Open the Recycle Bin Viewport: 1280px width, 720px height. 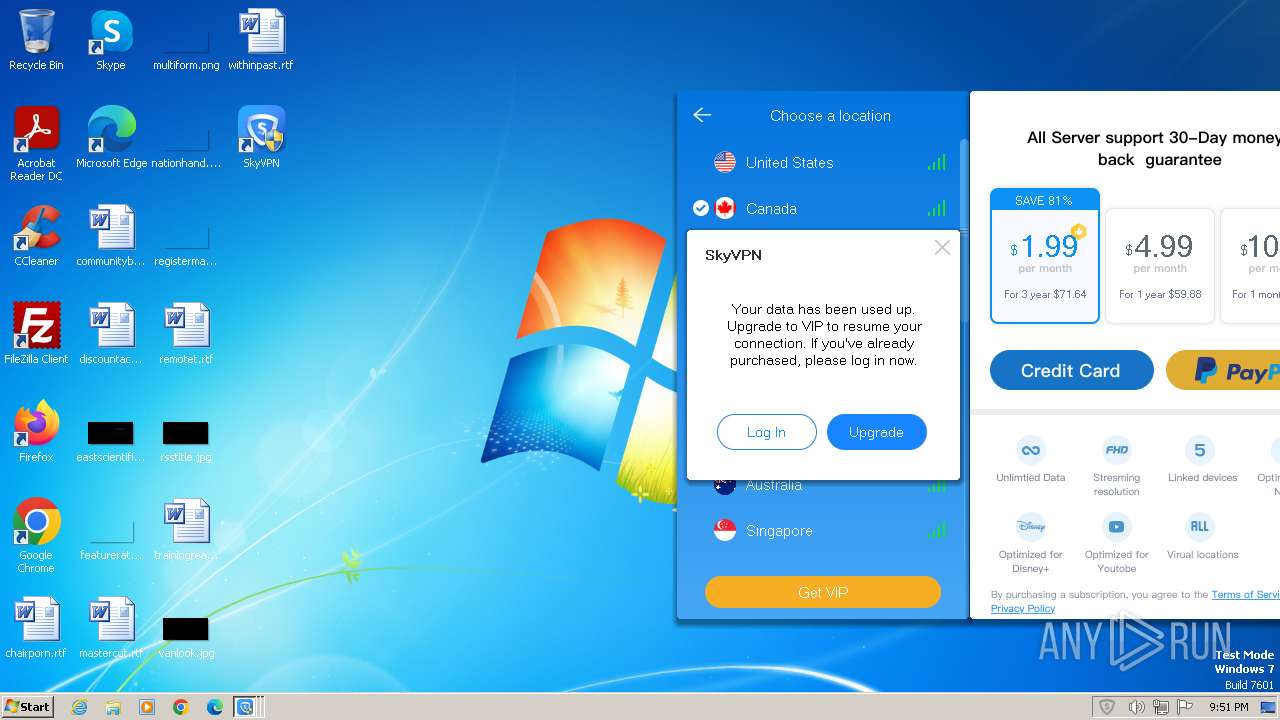tap(36, 40)
